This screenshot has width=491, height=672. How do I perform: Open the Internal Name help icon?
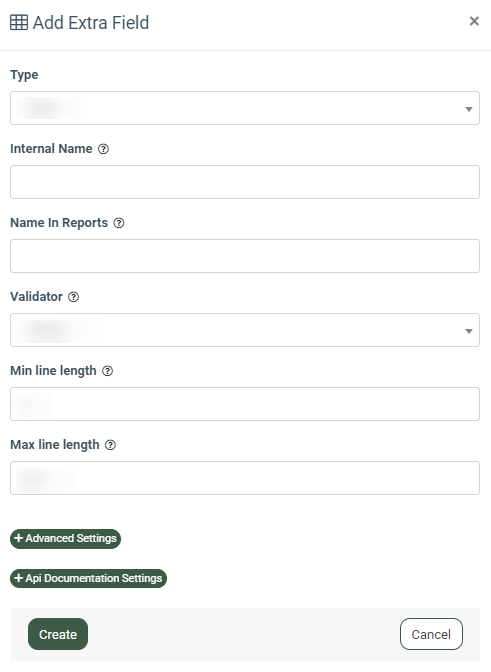(103, 149)
